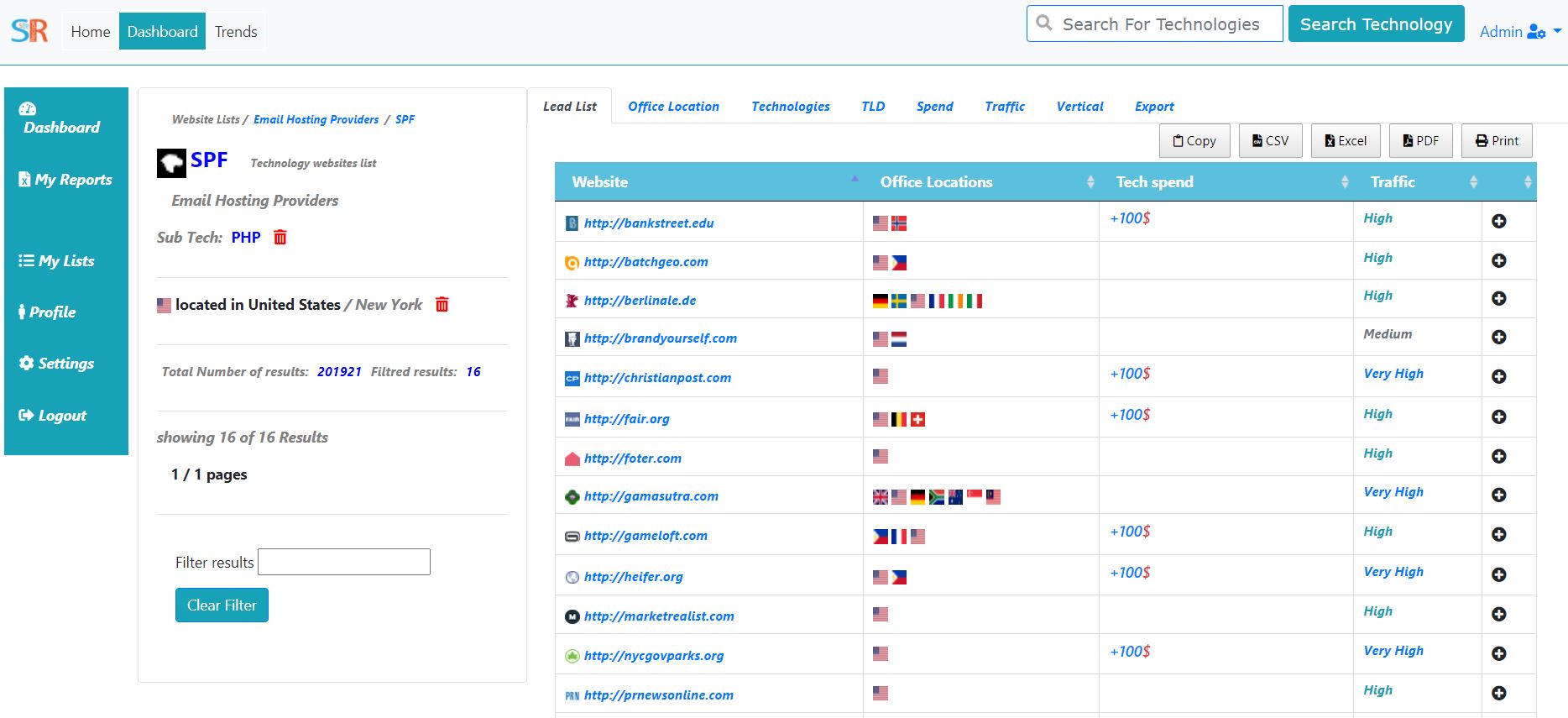Image resolution: width=1568 pixels, height=718 pixels.
Task: Open the Spend tab
Action: click(x=934, y=107)
